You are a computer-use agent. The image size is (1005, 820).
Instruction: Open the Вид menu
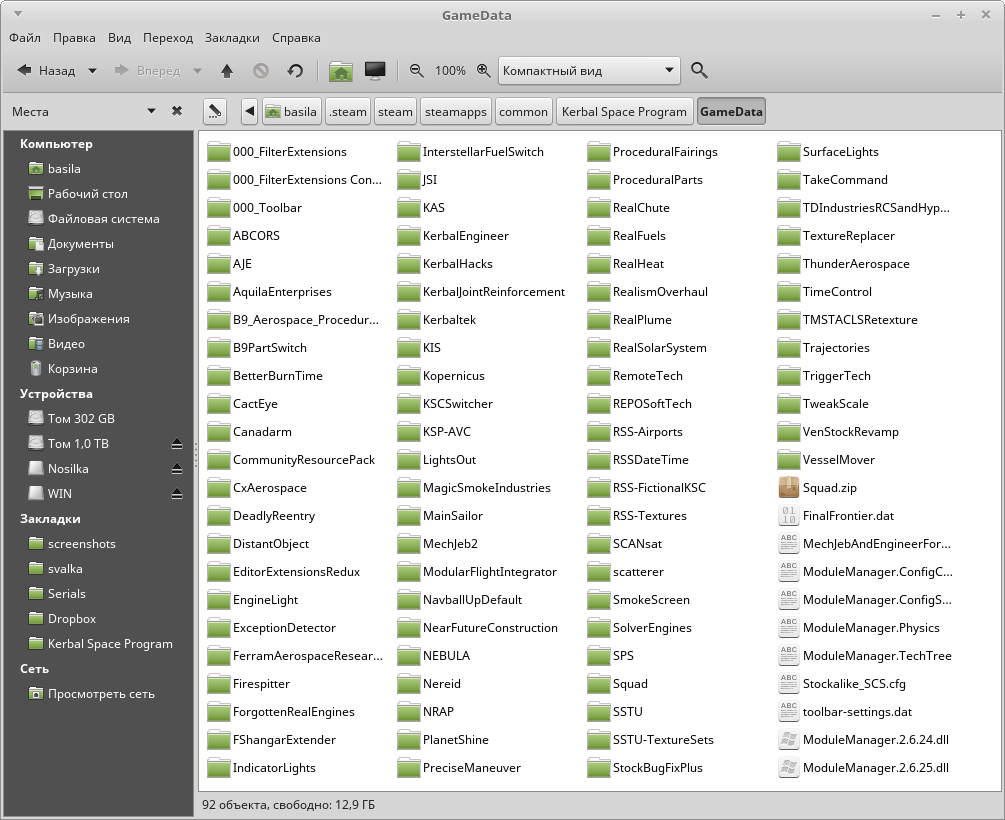click(119, 38)
